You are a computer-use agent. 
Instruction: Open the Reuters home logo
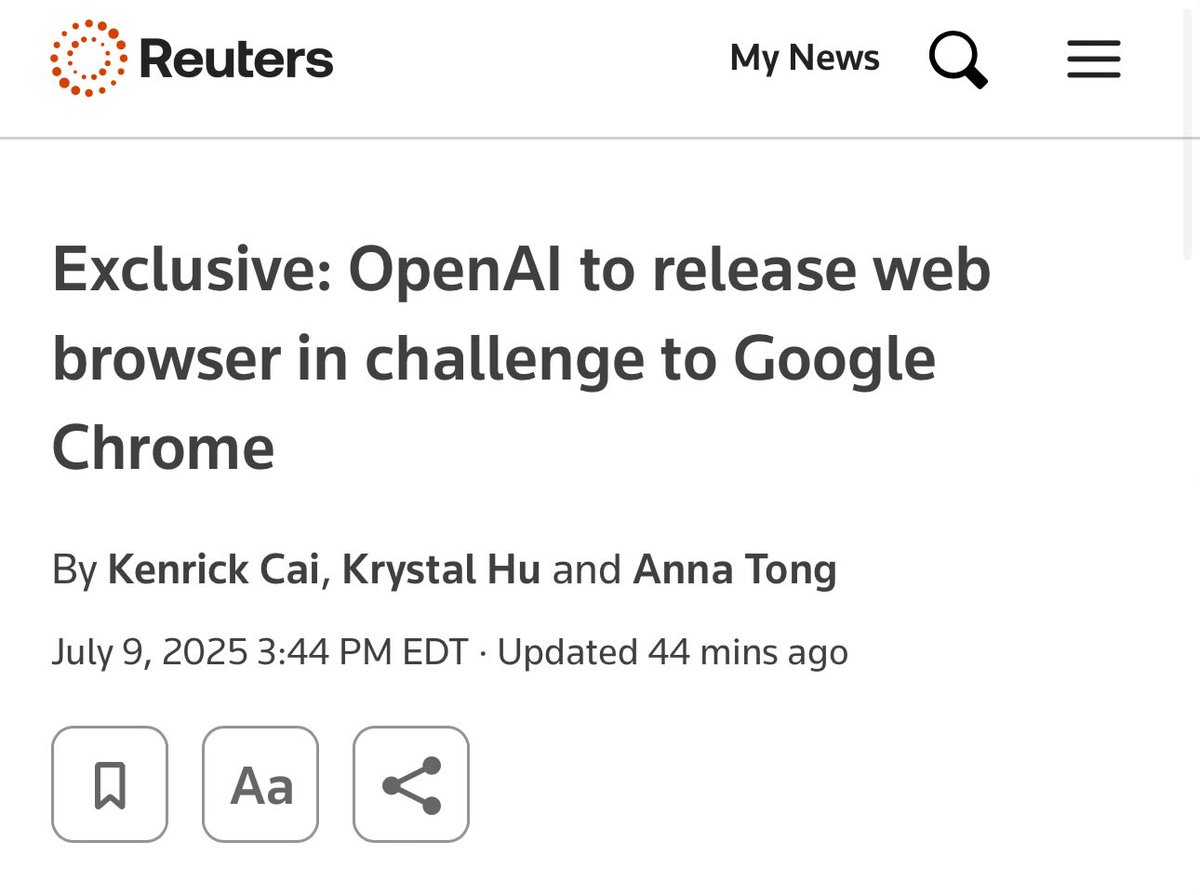pos(192,59)
